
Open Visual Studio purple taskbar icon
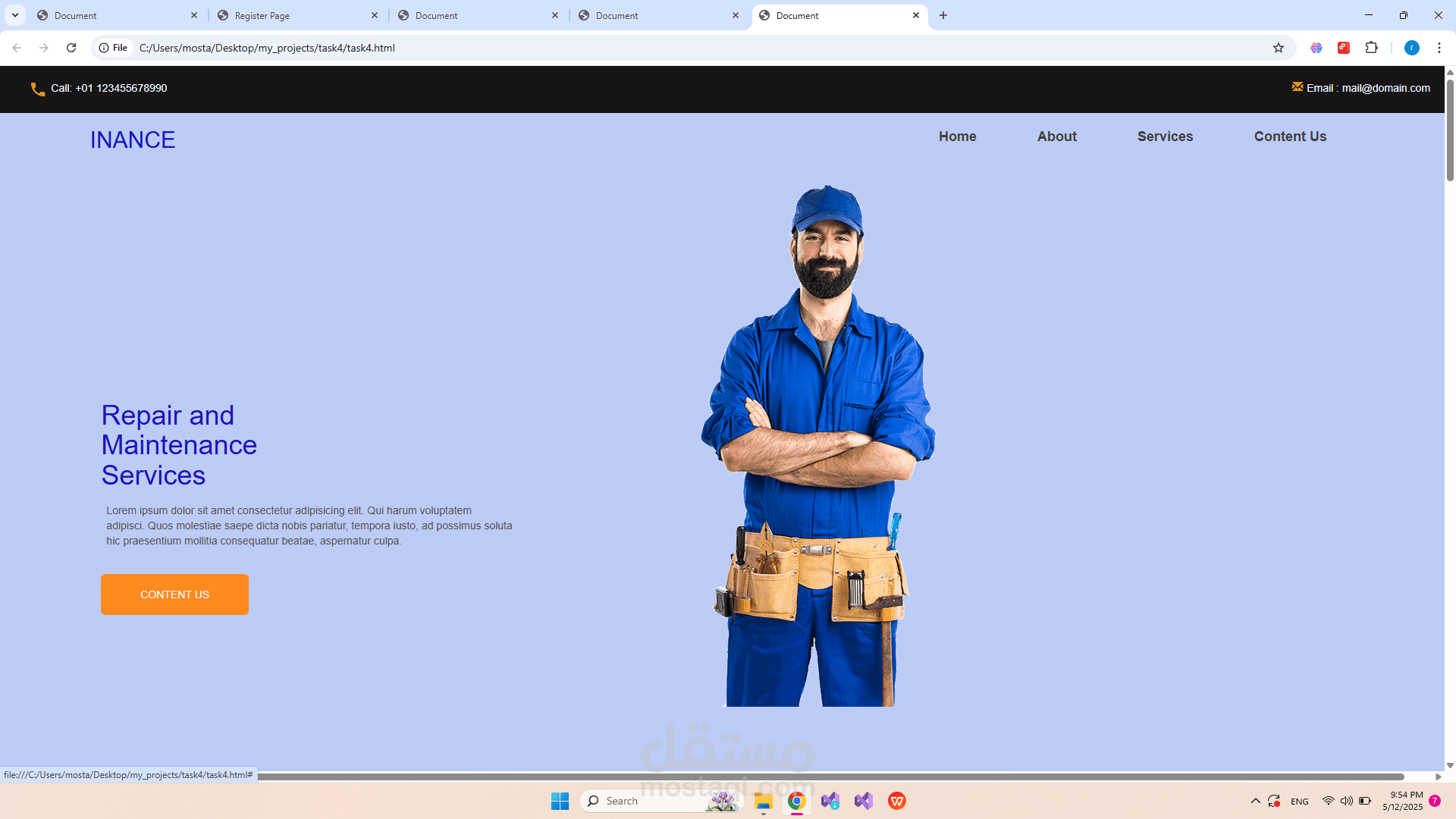pyautogui.click(x=864, y=801)
